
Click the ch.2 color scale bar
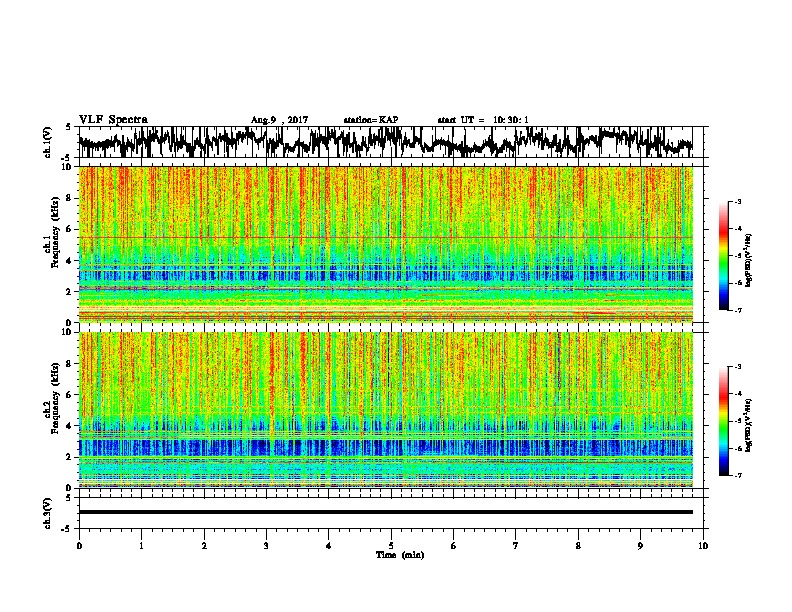click(x=724, y=421)
